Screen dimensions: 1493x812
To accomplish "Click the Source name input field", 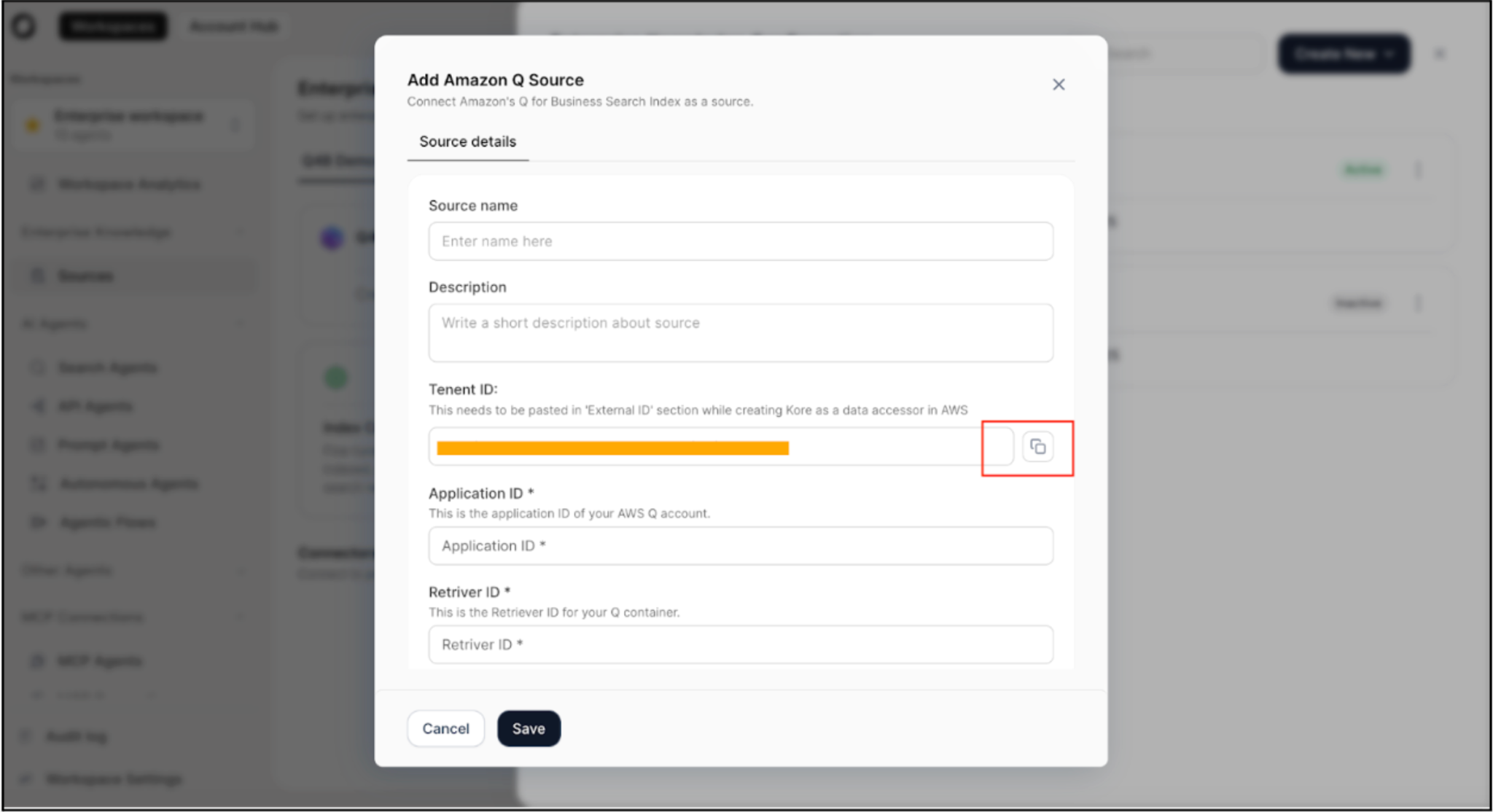I will (740, 241).
